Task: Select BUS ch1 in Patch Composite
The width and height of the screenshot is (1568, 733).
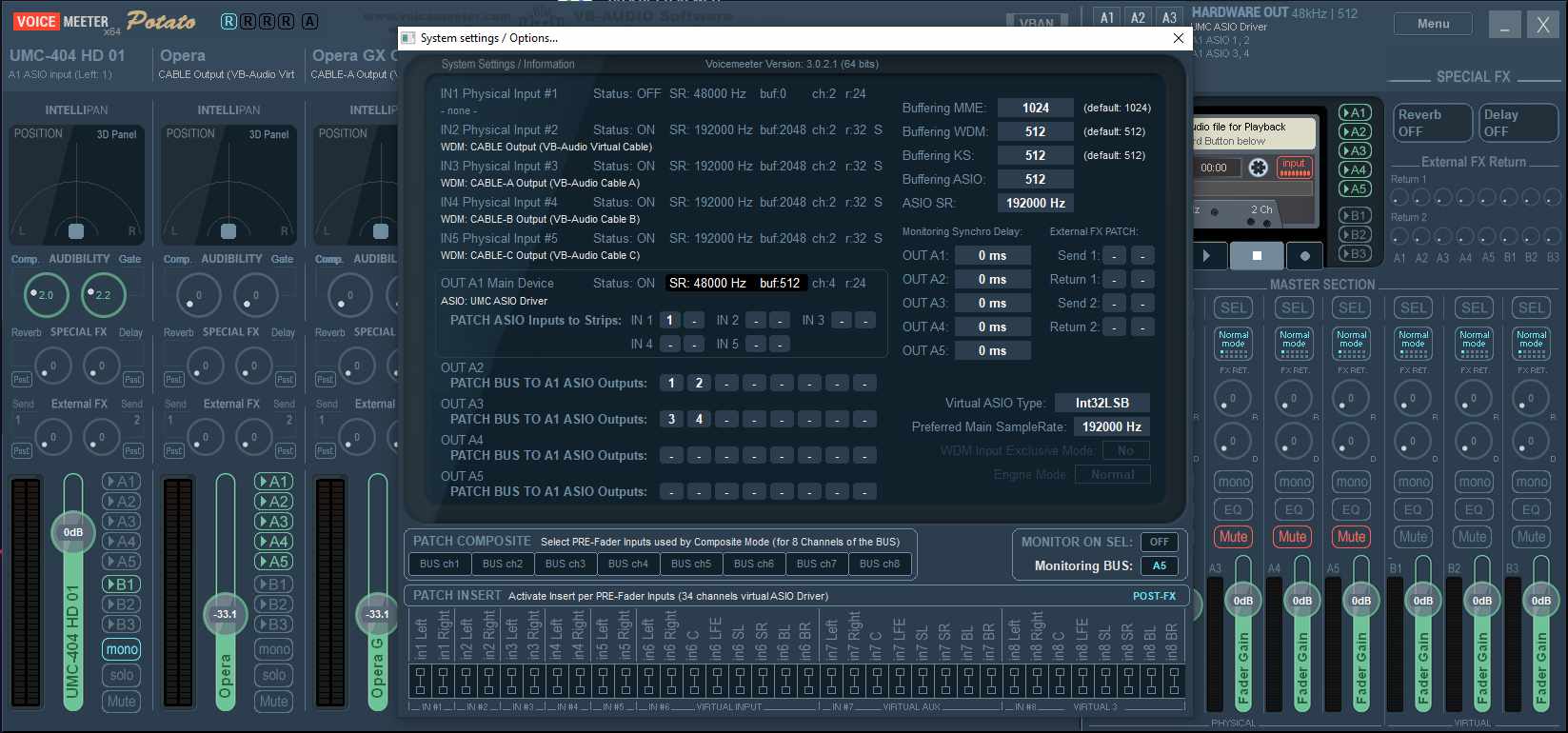Action: [439, 564]
